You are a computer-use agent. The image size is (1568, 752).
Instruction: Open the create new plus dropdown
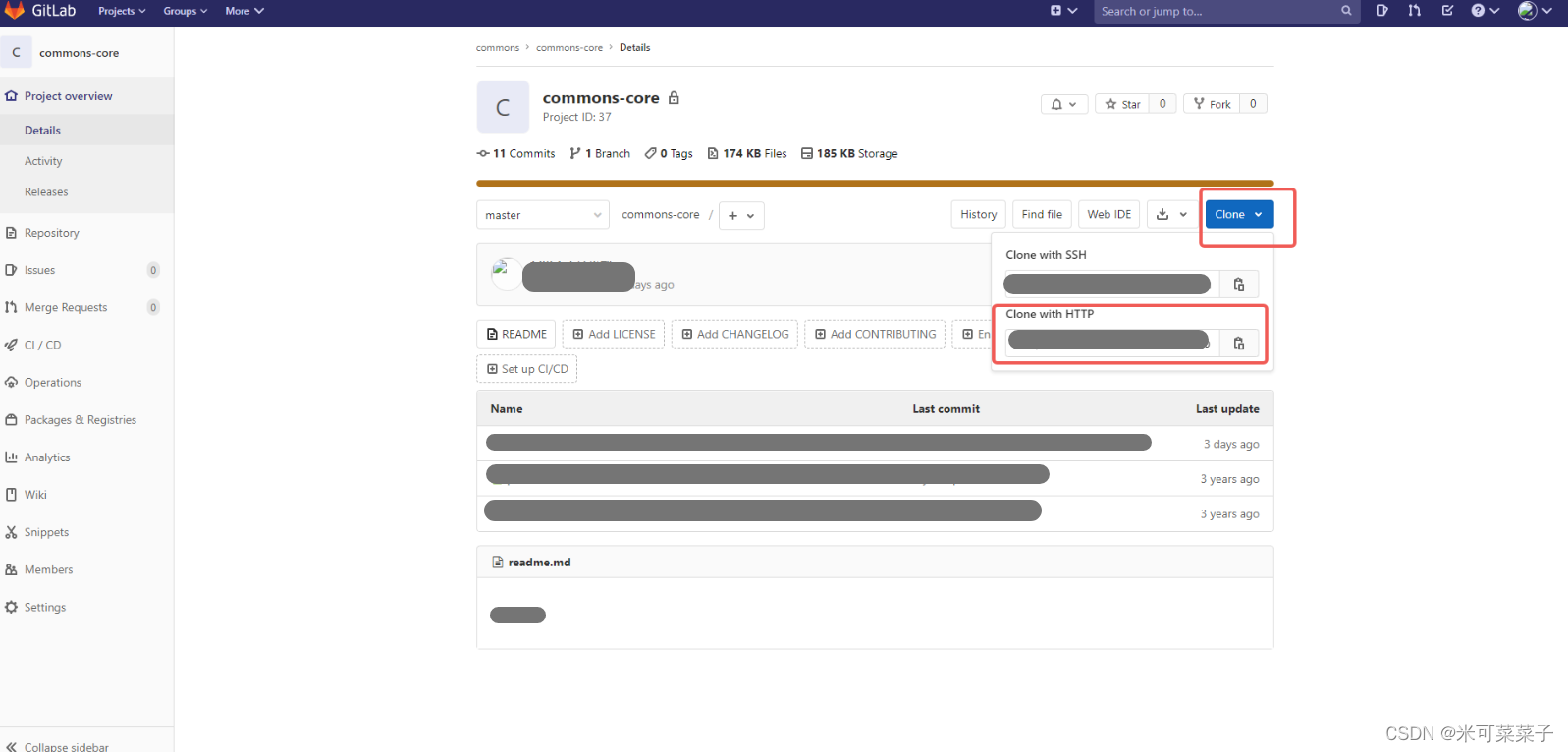click(x=1063, y=11)
